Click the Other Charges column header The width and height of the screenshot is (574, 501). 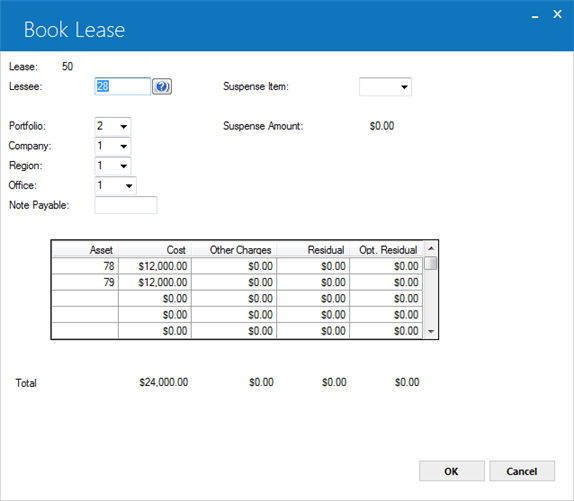click(234, 250)
